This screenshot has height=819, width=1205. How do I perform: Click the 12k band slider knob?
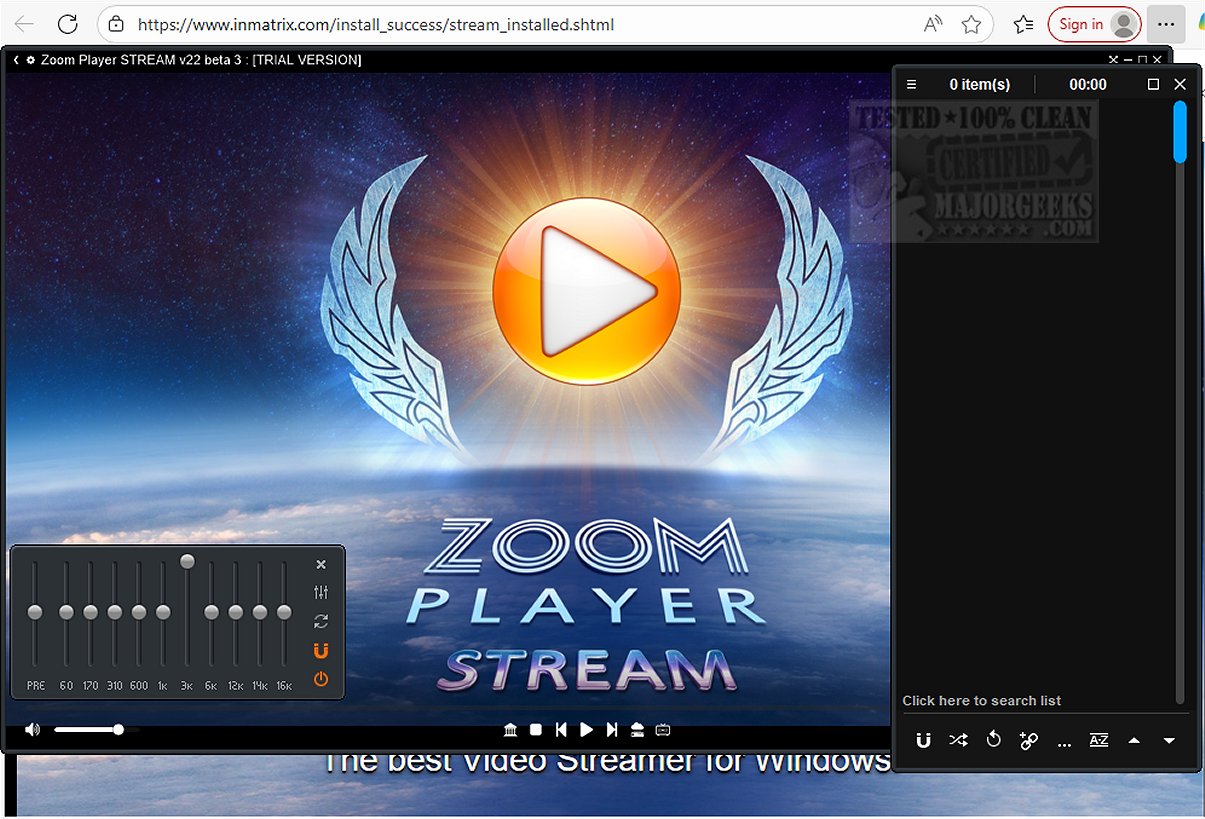click(236, 612)
